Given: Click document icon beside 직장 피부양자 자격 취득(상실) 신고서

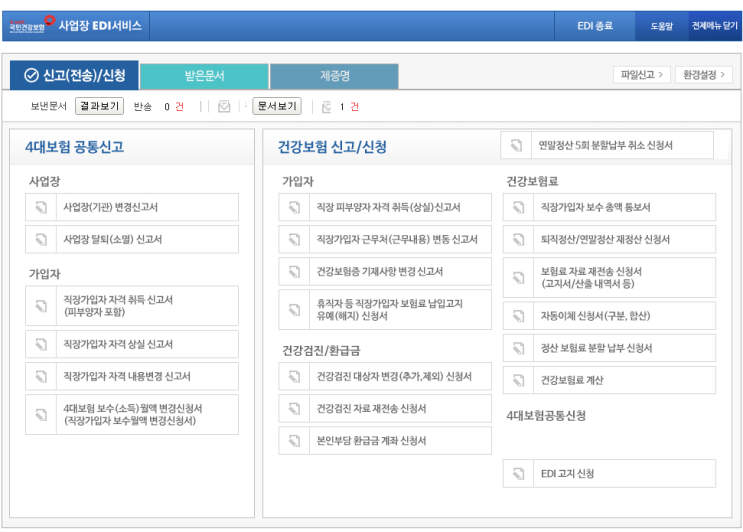Looking at the screenshot, I should (x=294, y=207).
